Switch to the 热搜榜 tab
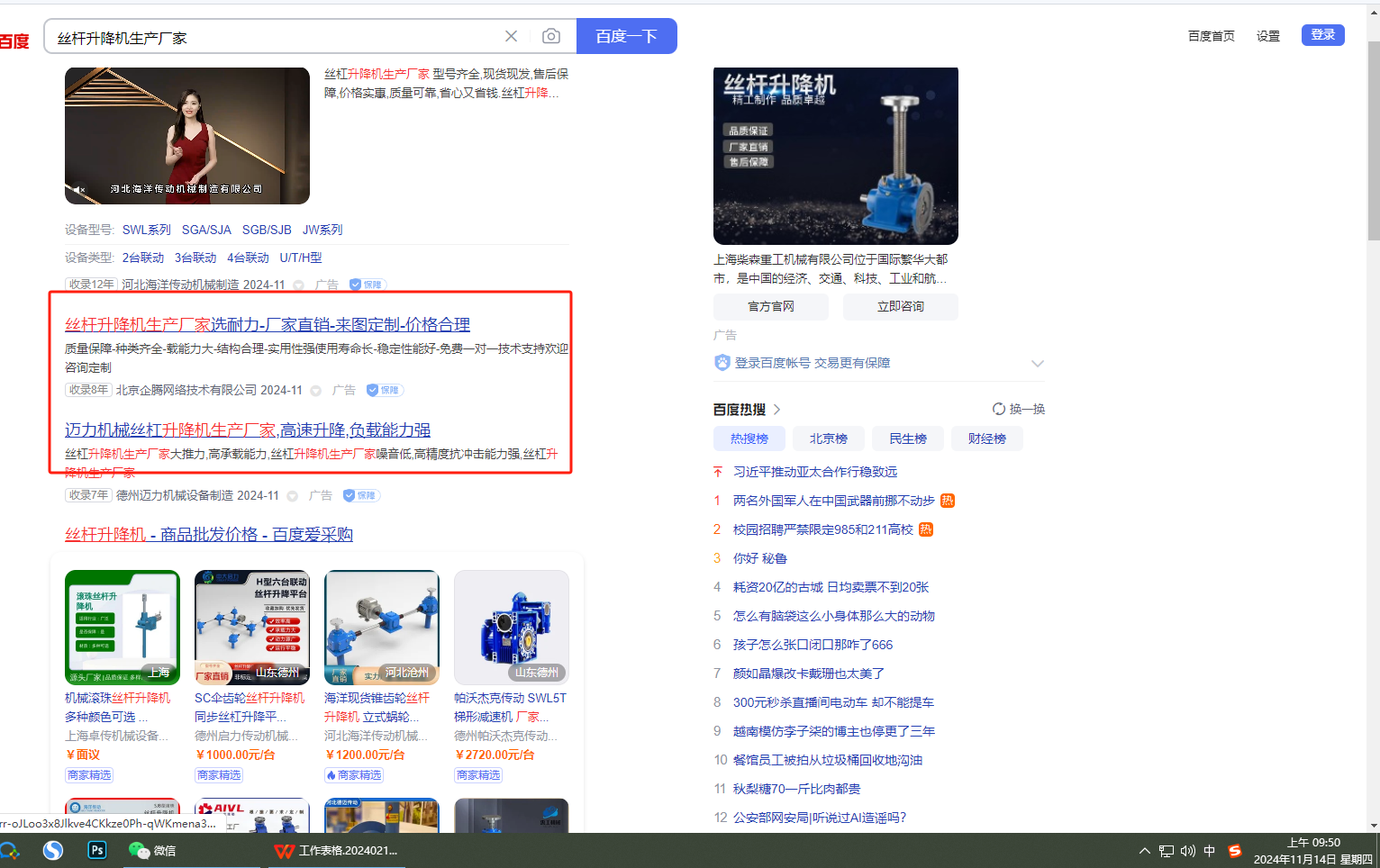The height and width of the screenshot is (868, 1380). click(749, 439)
